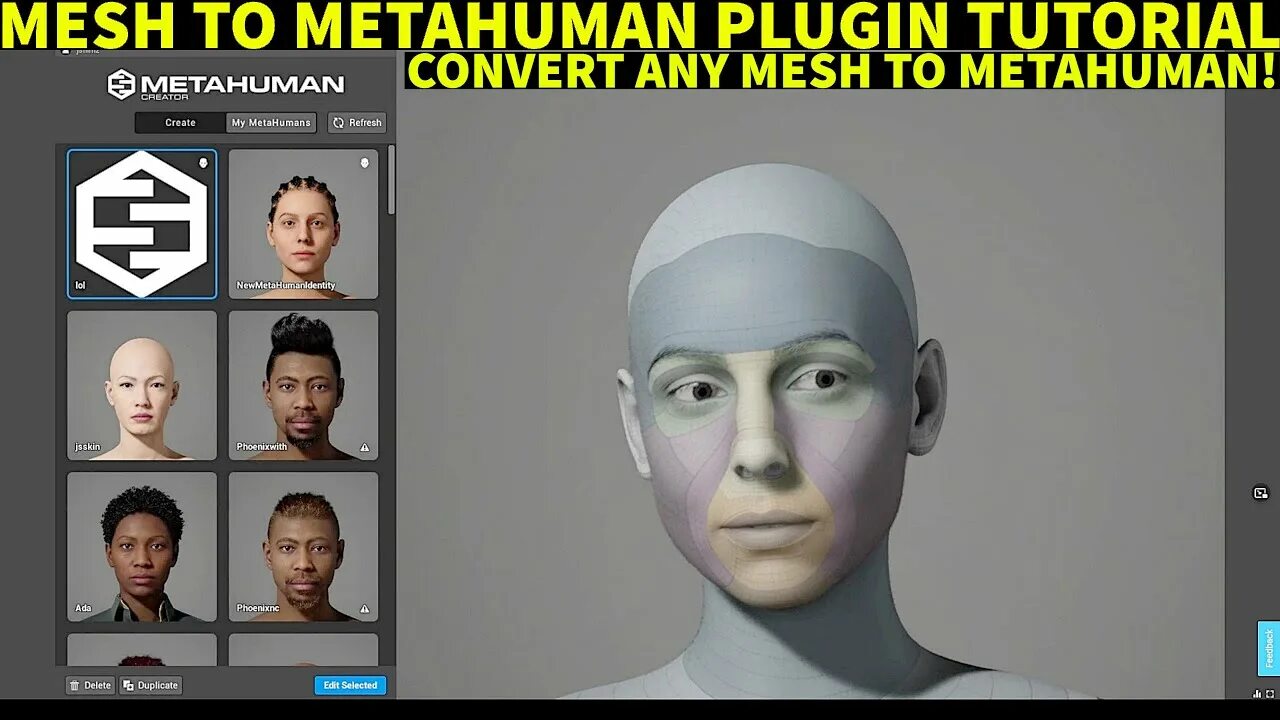Image resolution: width=1280 pixels, height=720 pixels.
Task: Click the refresh arrows icon
Action: 339,123
